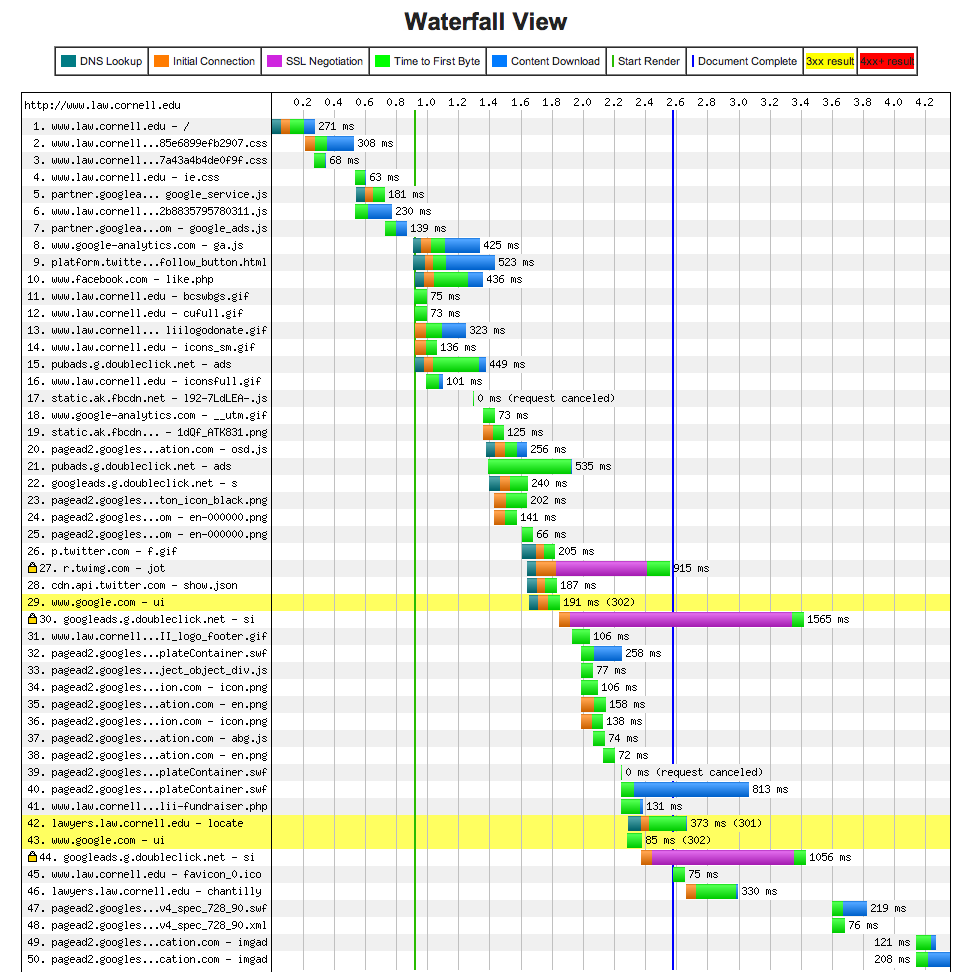The width and height of the screenshot is (957, 972).
Task: Click the Initial Connection orange legend swatch
Action: [x=161, y=61]
